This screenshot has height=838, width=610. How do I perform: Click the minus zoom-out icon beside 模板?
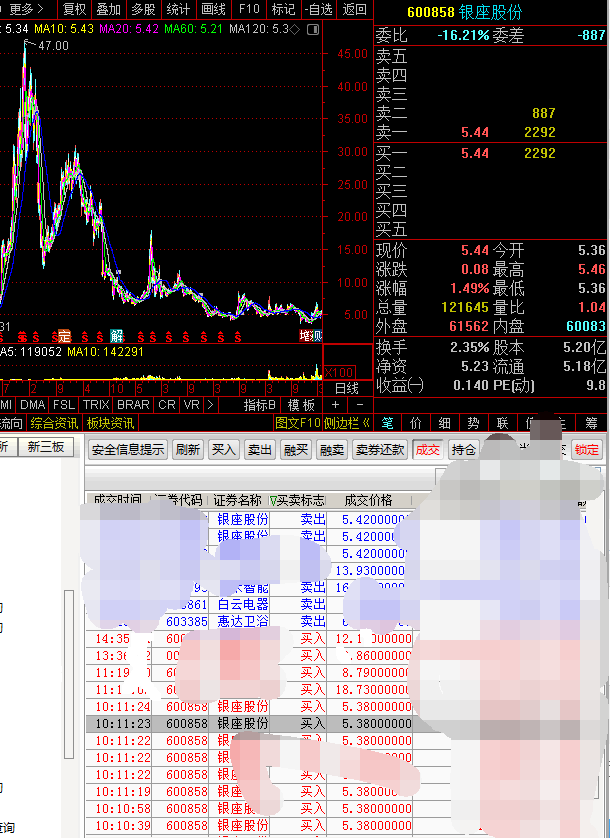pos(360,405)
